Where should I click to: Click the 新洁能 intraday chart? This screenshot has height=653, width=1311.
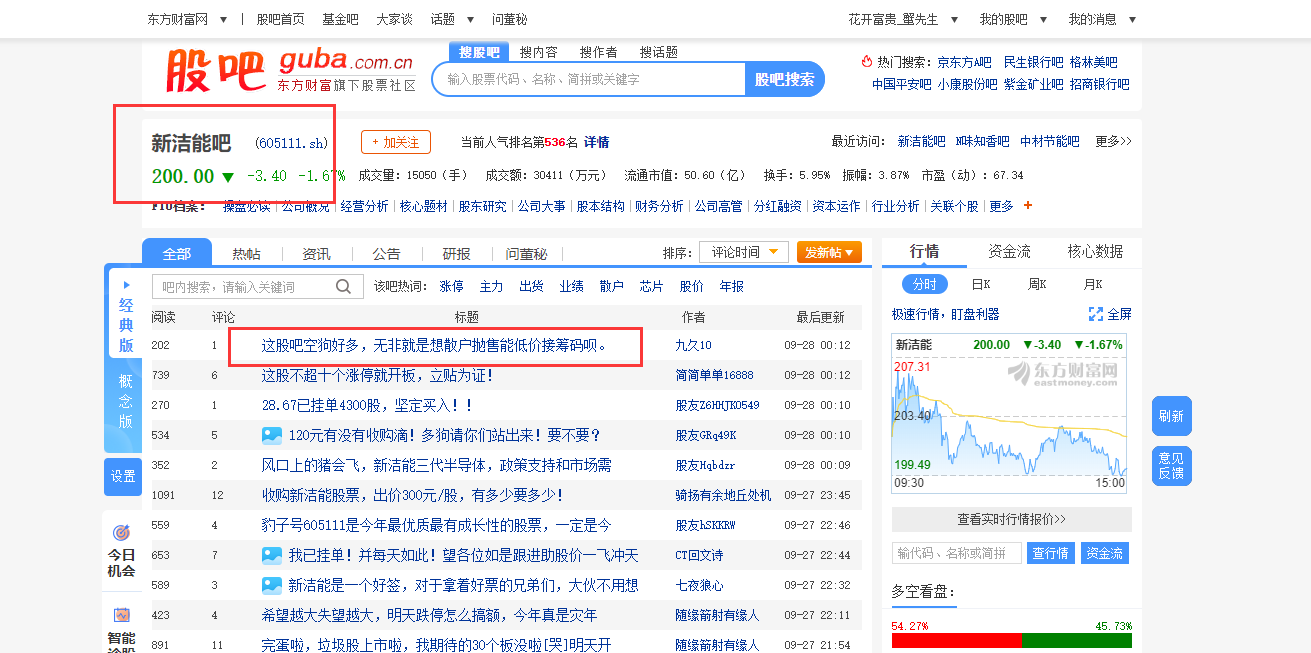pos(1010,414)
